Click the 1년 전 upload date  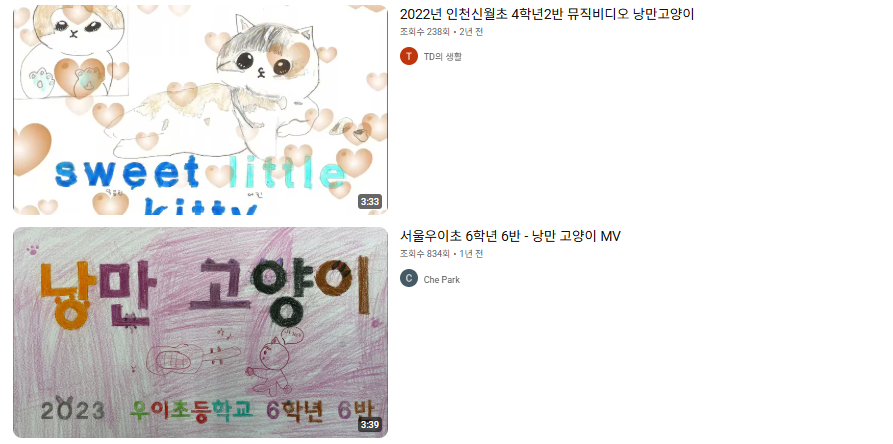pyautogui.click(x=471, y=253)
